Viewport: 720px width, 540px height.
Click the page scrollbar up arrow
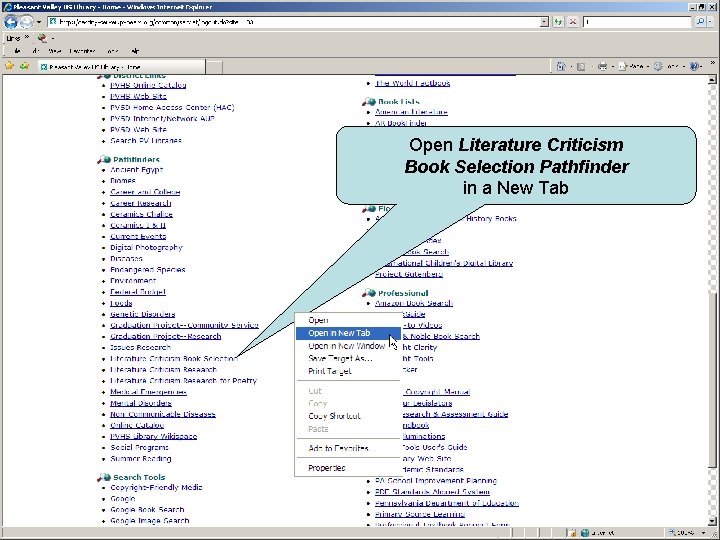[x=712, y=80]
